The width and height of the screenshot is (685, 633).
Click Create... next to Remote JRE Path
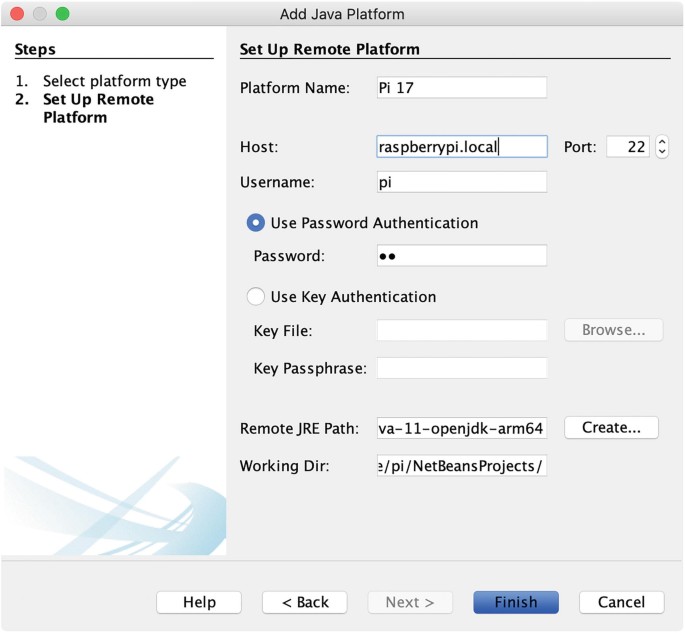[611, 427]
